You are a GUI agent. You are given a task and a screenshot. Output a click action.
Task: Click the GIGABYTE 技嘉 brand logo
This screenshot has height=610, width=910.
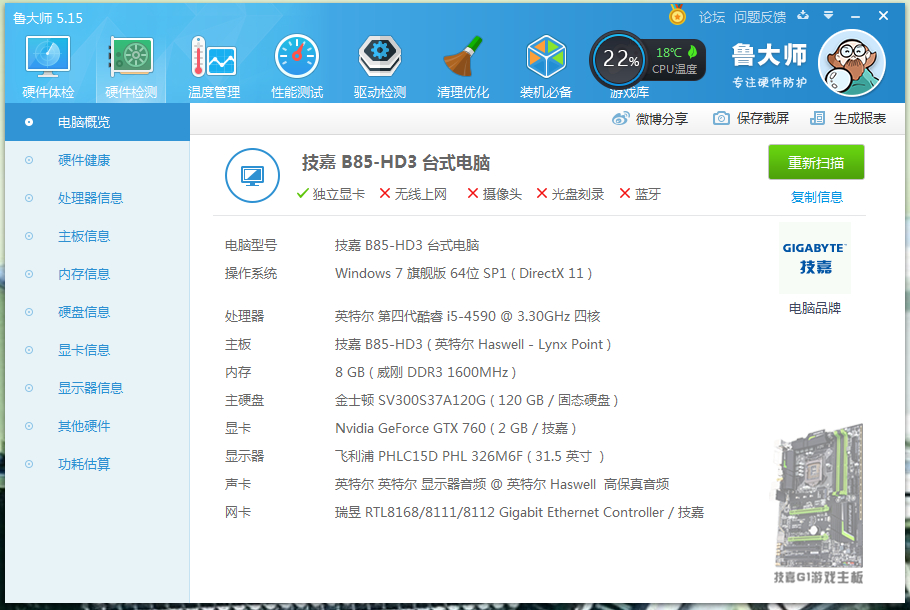[815, 258]
